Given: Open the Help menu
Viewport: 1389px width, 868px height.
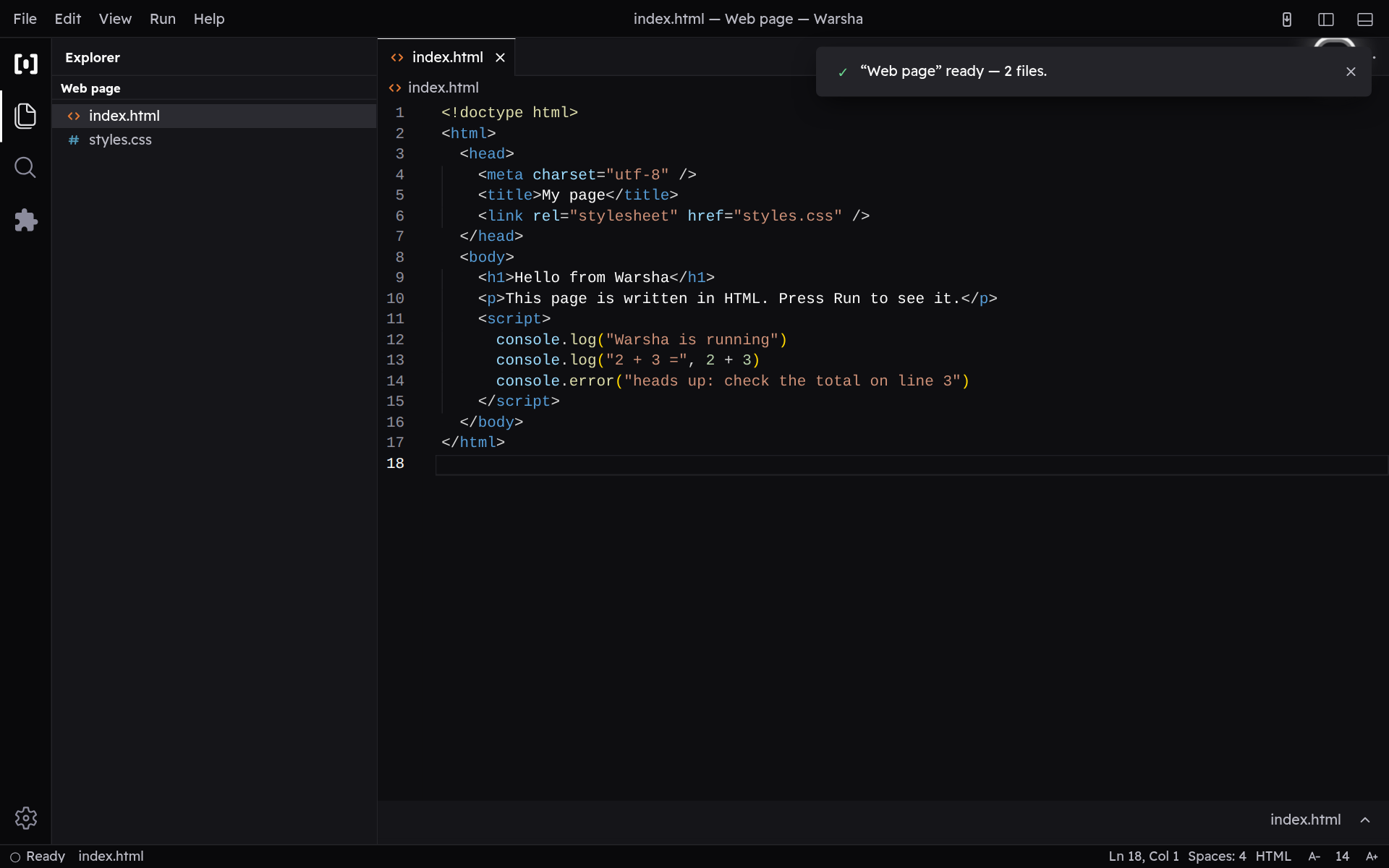Looking at the screenshot, I should tap(209, 19).
